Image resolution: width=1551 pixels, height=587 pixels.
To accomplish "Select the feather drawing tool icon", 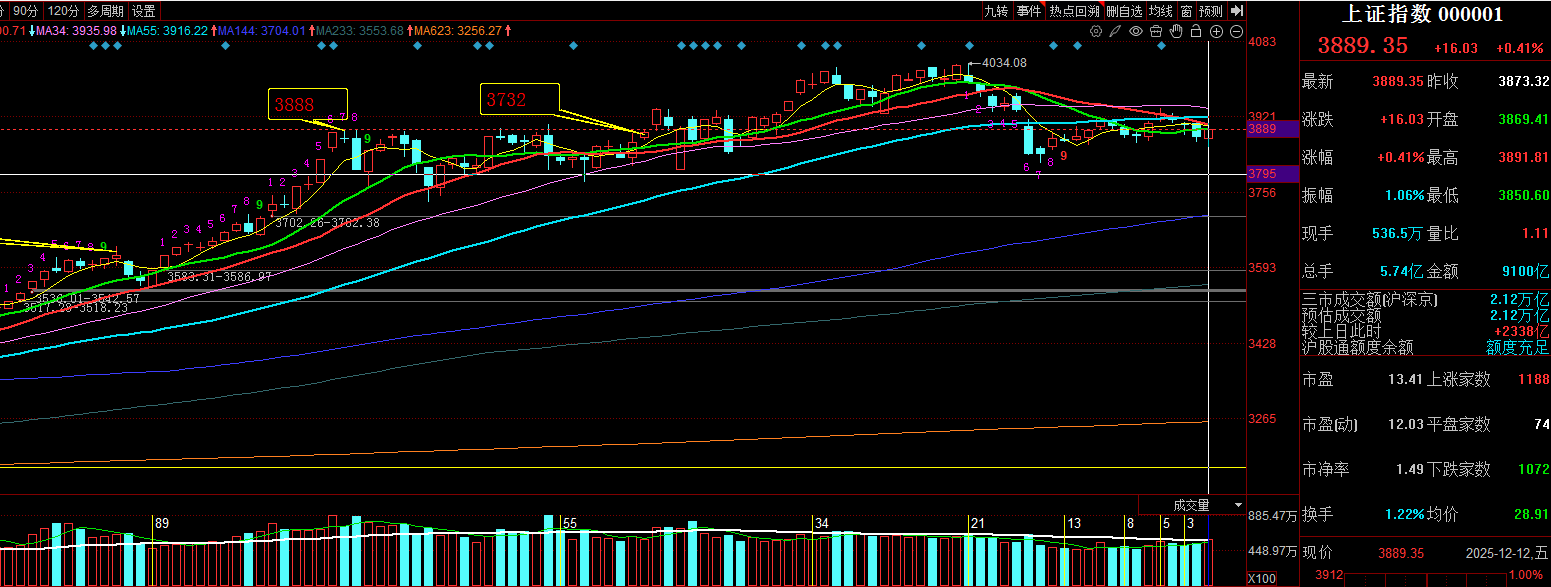I will (x=1116, y=32).
